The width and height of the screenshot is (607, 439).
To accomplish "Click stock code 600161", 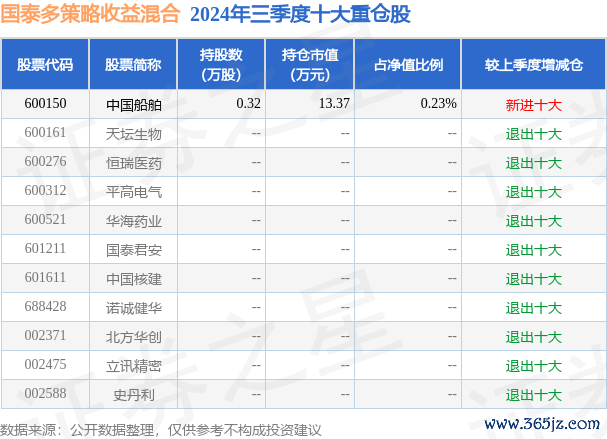I will [45, 133].
